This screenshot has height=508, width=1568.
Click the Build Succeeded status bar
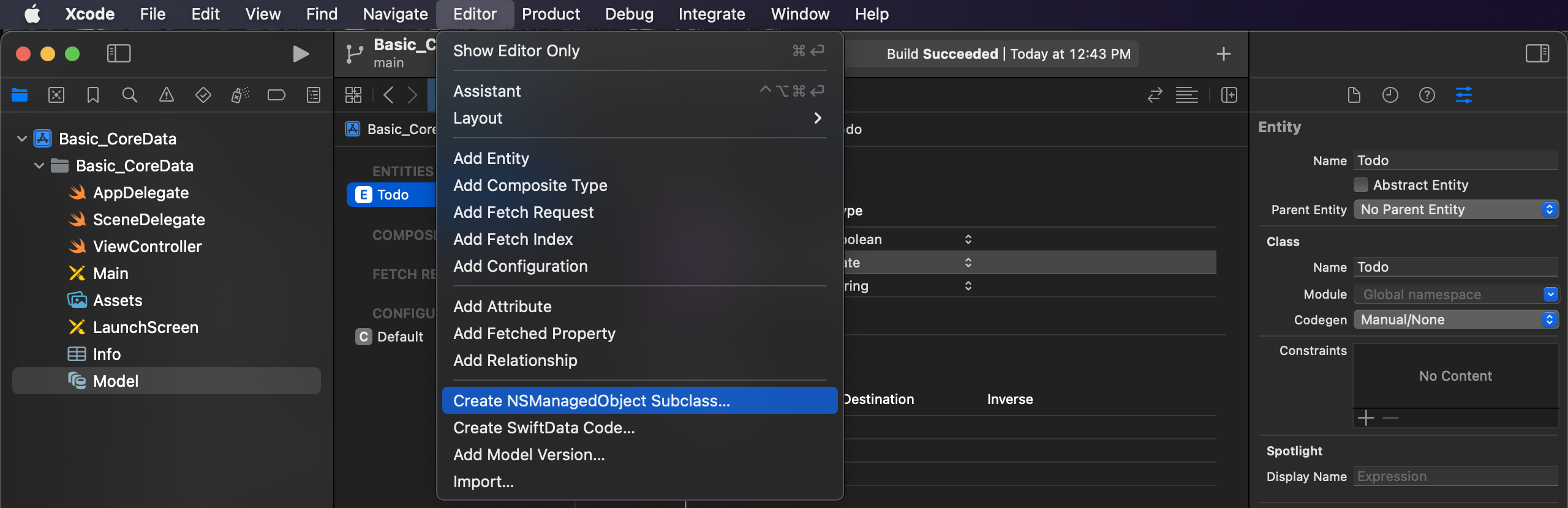pyautogui.click(x=1008, y=54)
